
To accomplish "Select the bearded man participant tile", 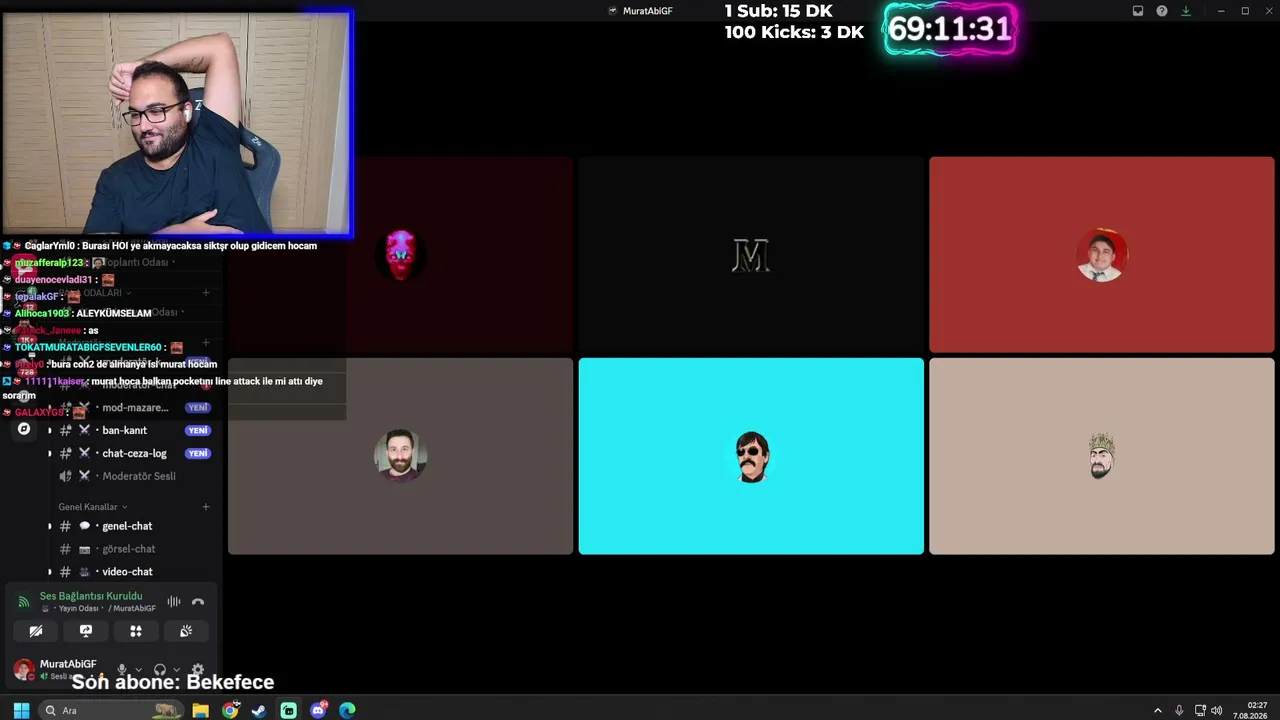I will click(x=401, y=456).
